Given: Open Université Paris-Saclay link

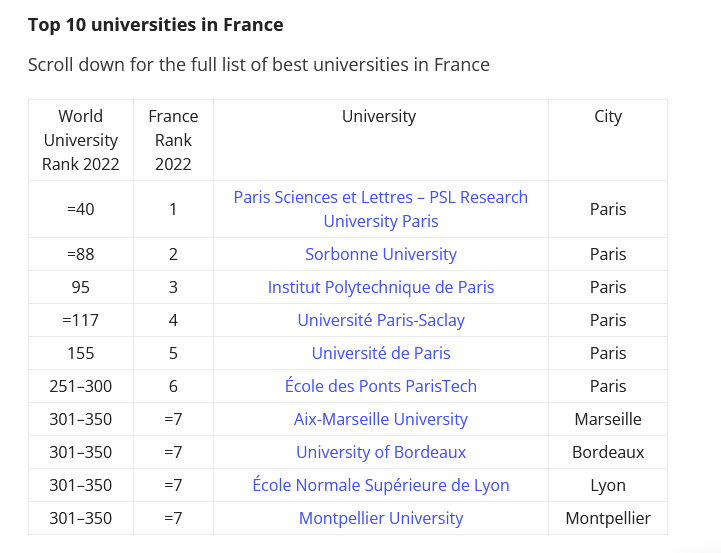Looking at the screenshot, I should 380,320.
